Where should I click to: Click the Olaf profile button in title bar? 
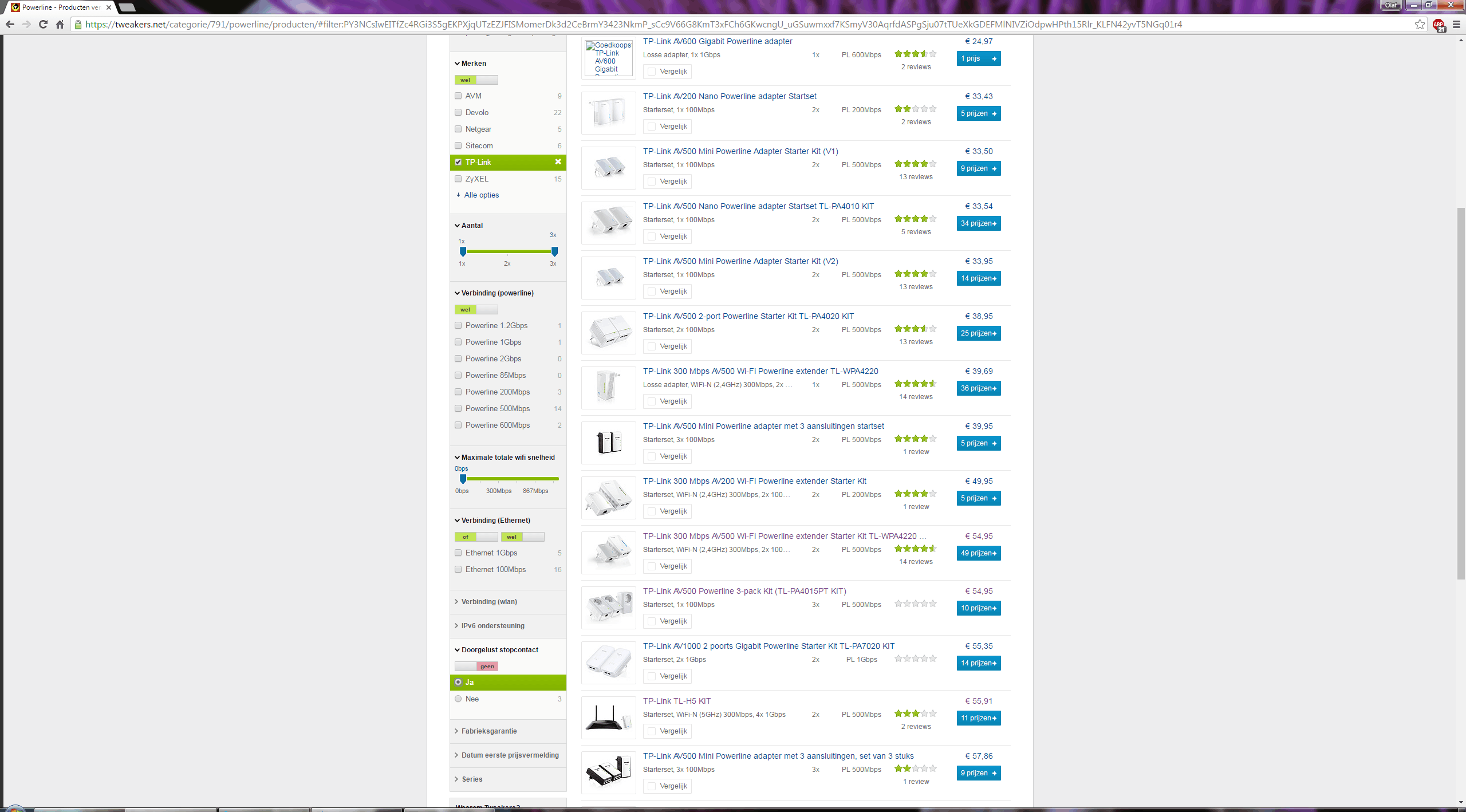(1391, 5)
